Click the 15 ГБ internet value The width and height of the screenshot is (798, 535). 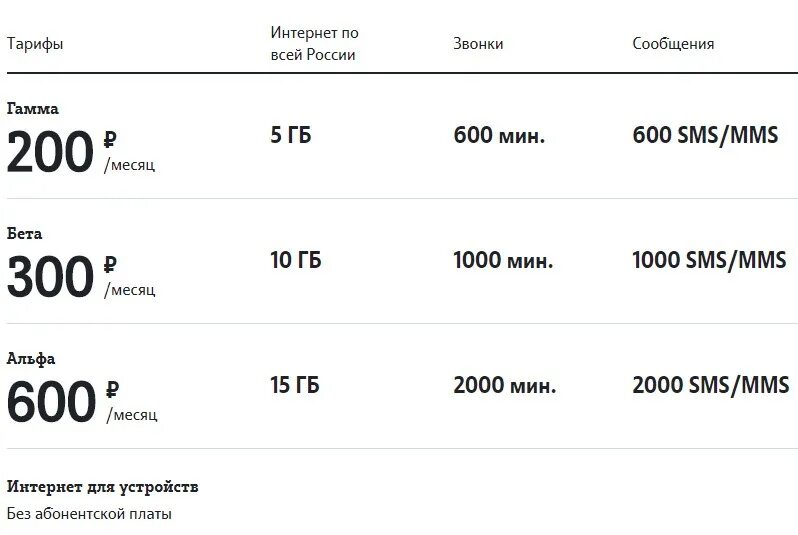295,385
